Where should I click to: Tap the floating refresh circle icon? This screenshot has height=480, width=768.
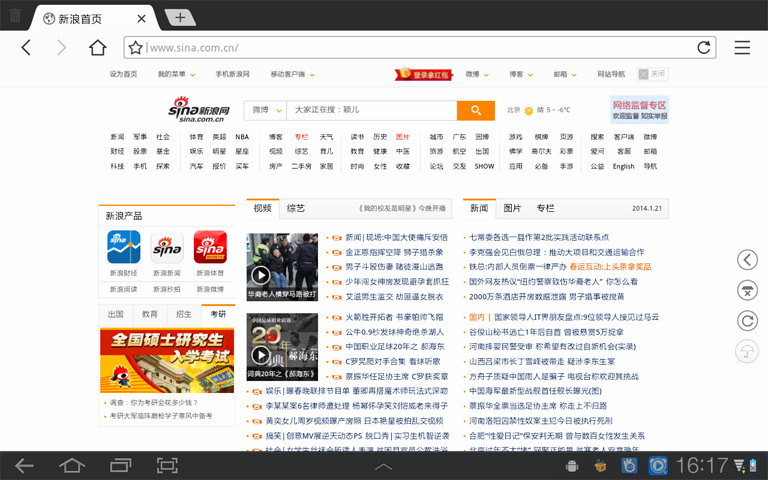(x=747, y=321)
